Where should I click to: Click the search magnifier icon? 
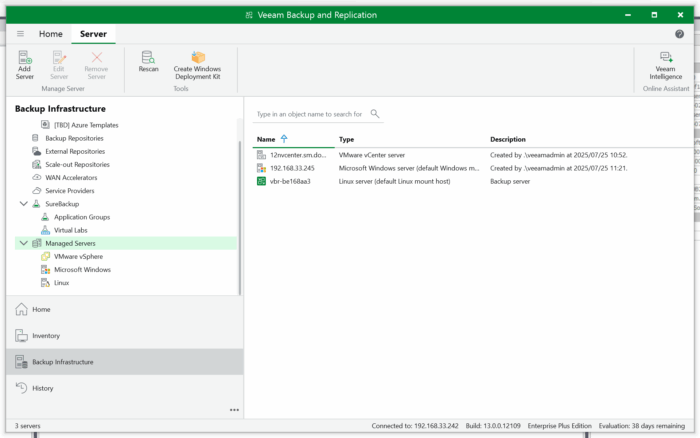point(375,114)
